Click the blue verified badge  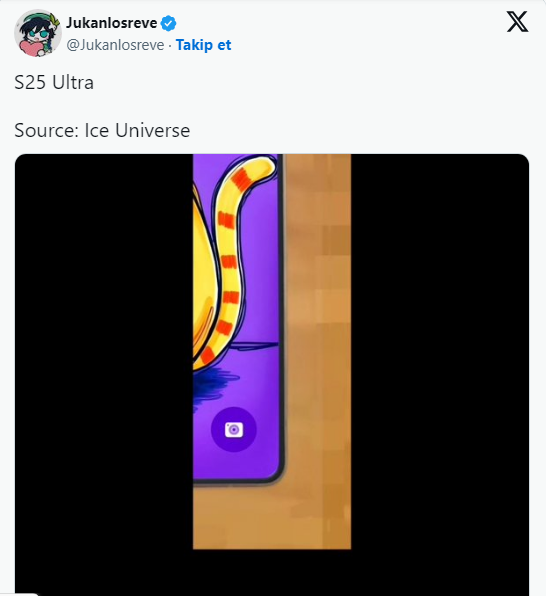[x=168, y=24]
